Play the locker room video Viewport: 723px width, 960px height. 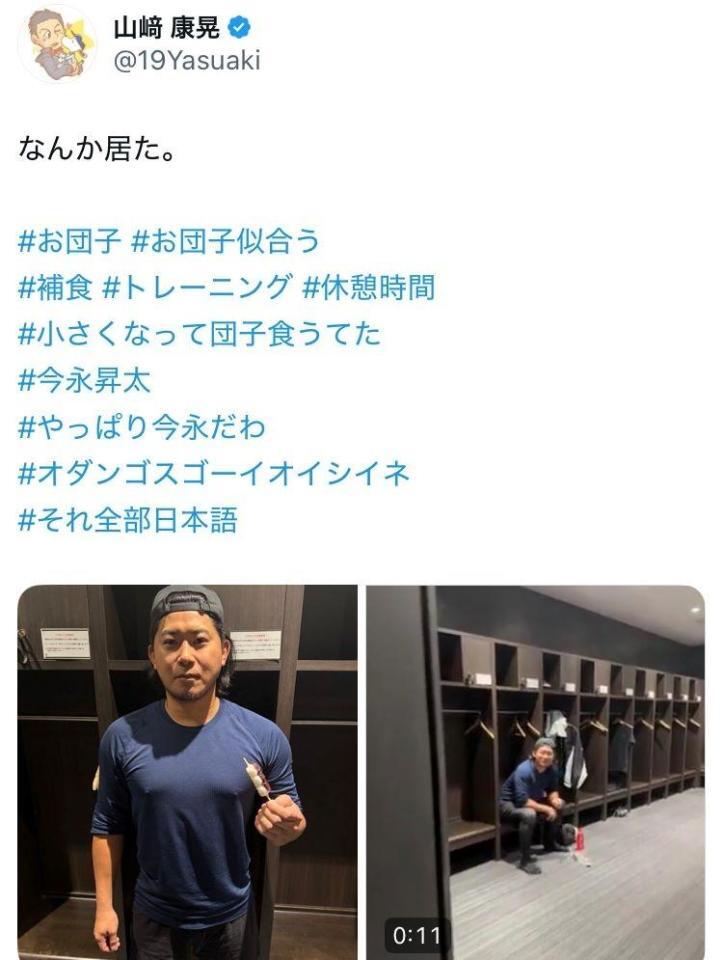pos(536,773)
